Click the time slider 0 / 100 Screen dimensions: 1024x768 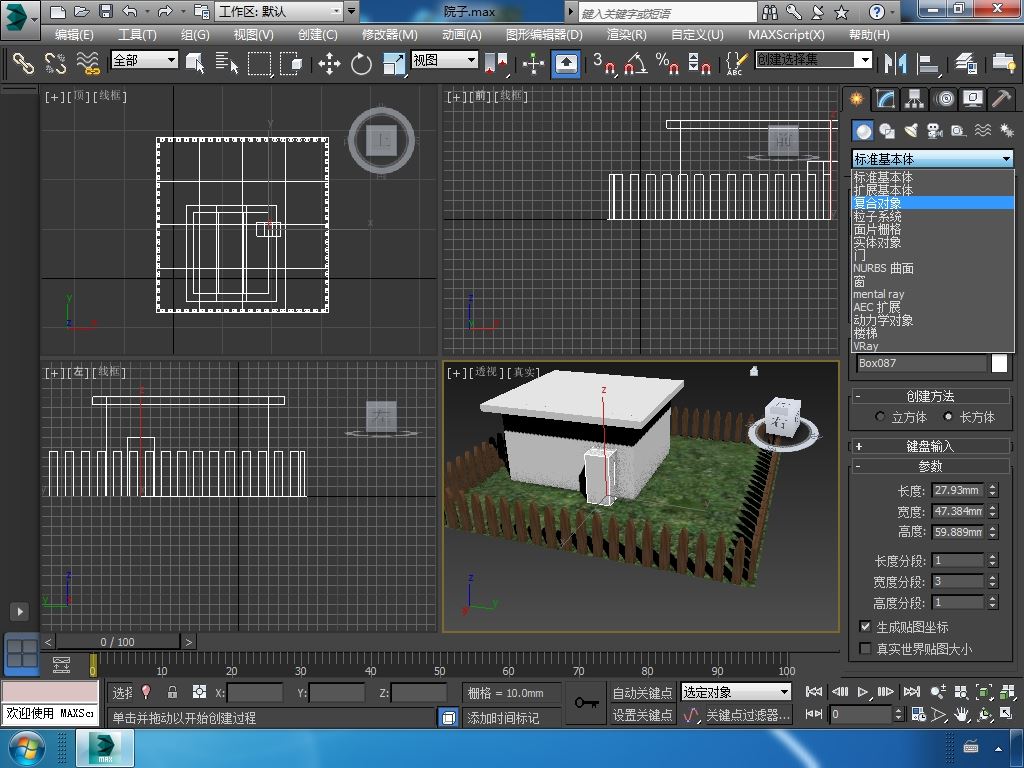[x=118, y=642]
